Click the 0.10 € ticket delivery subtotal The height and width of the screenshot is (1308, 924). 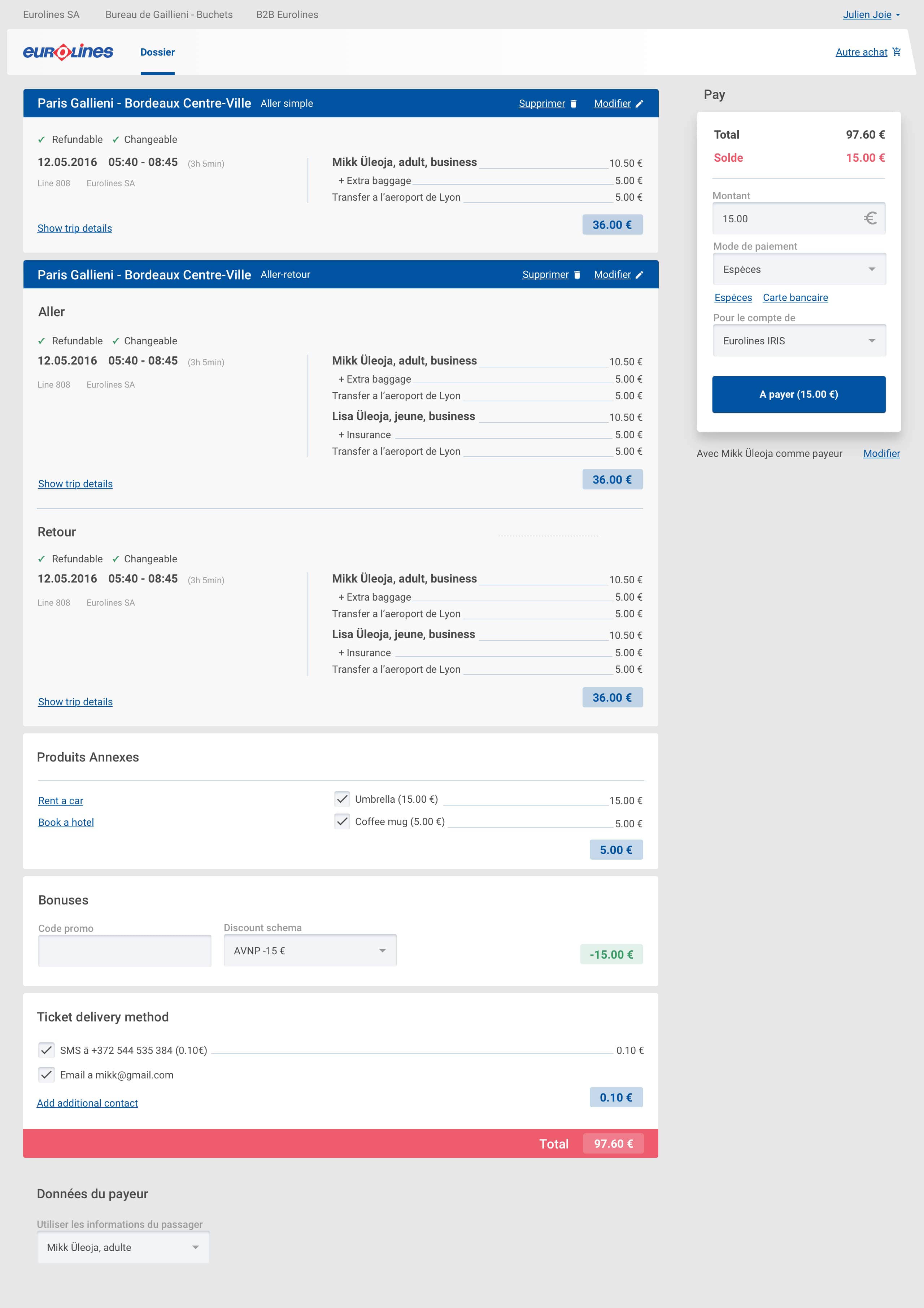point(616,1097)
